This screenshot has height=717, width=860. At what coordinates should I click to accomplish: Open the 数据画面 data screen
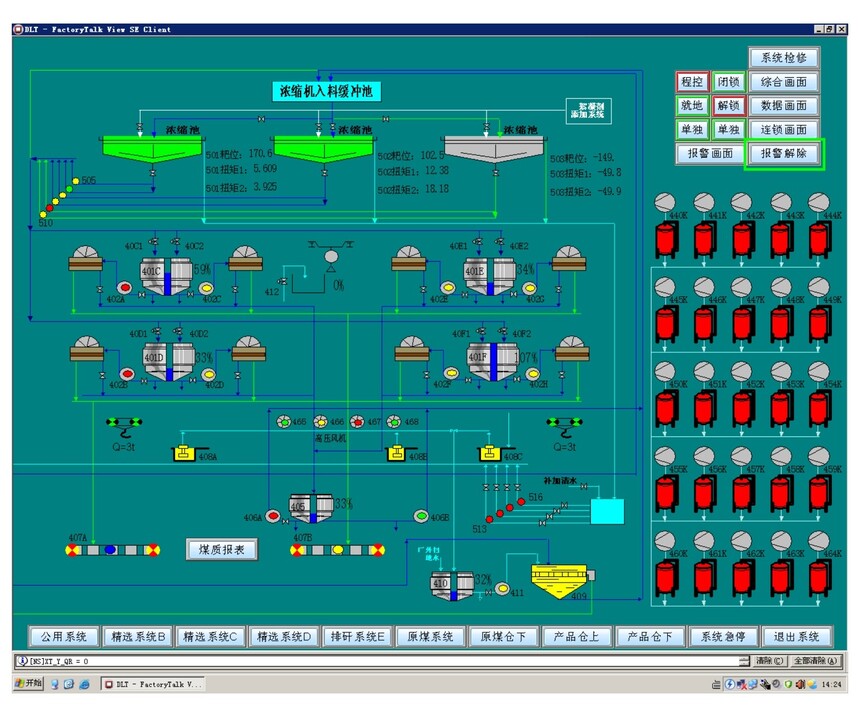coord(784,105)
